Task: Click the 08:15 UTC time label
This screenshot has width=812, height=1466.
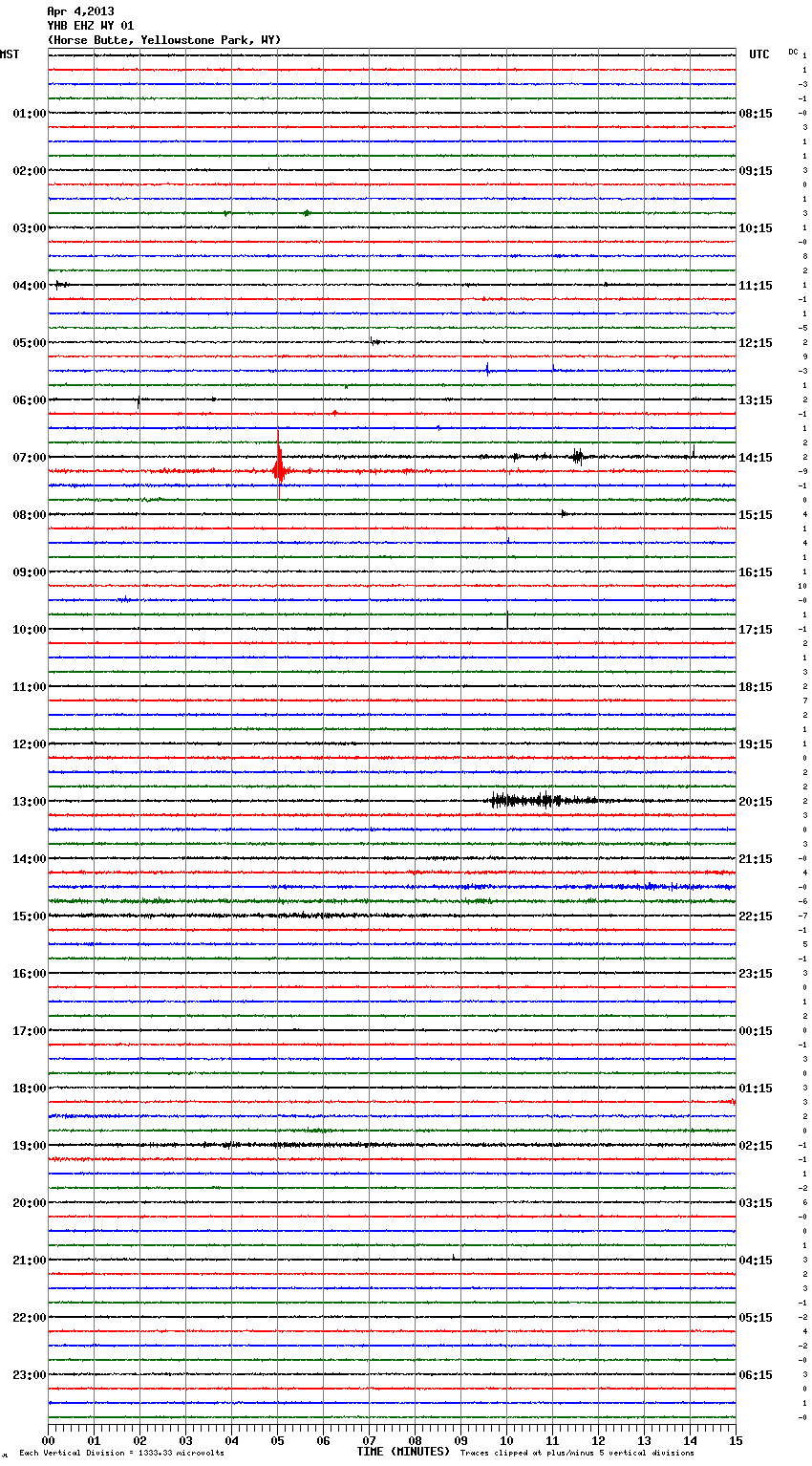Action: 756,114
